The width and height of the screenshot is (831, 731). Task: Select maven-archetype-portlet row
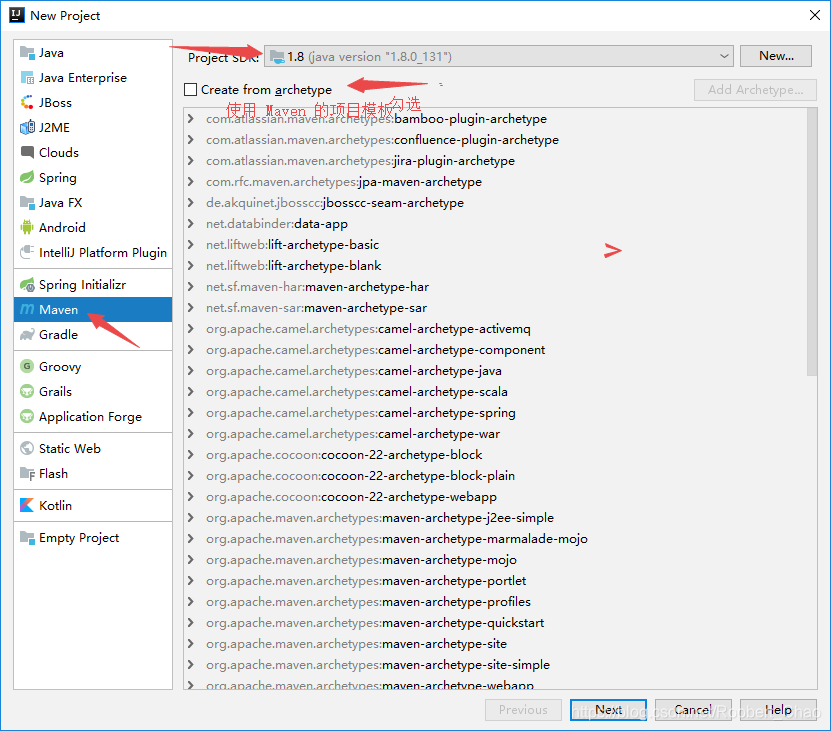point(495,580)
